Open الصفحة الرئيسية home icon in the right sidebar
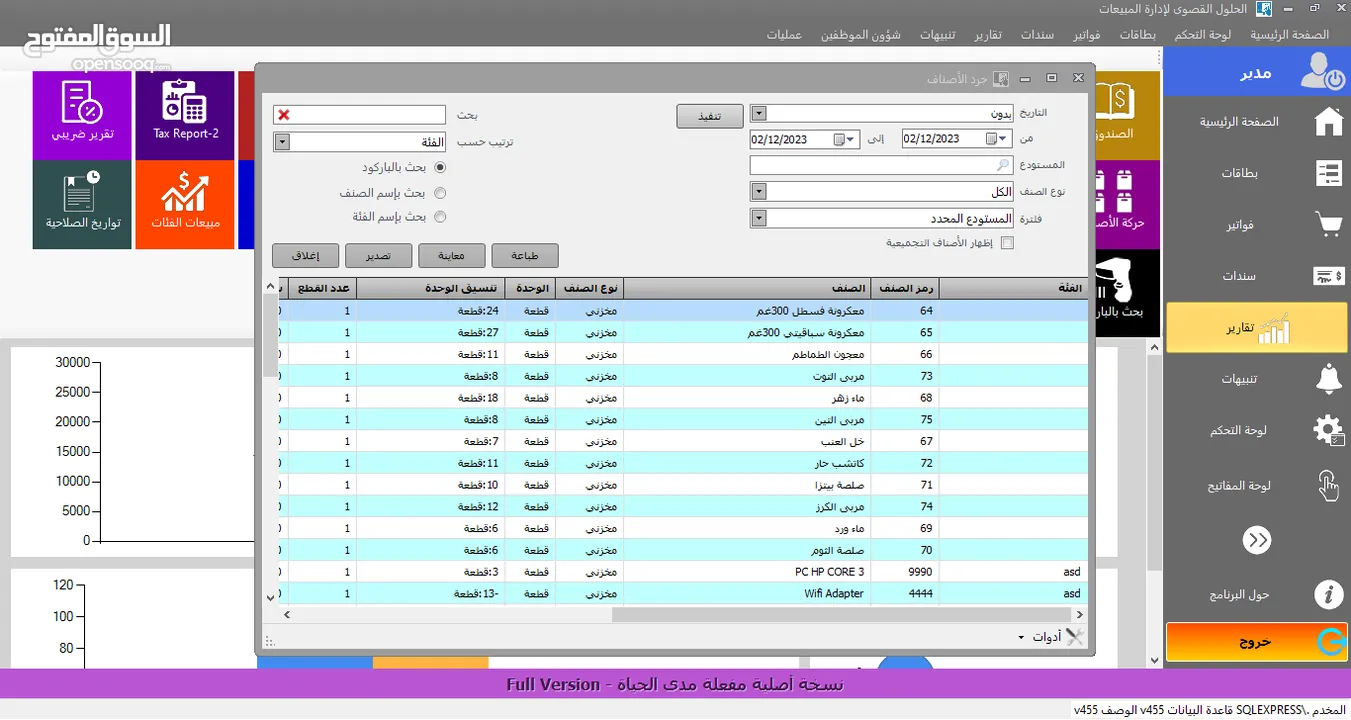 pos(1328,122)
